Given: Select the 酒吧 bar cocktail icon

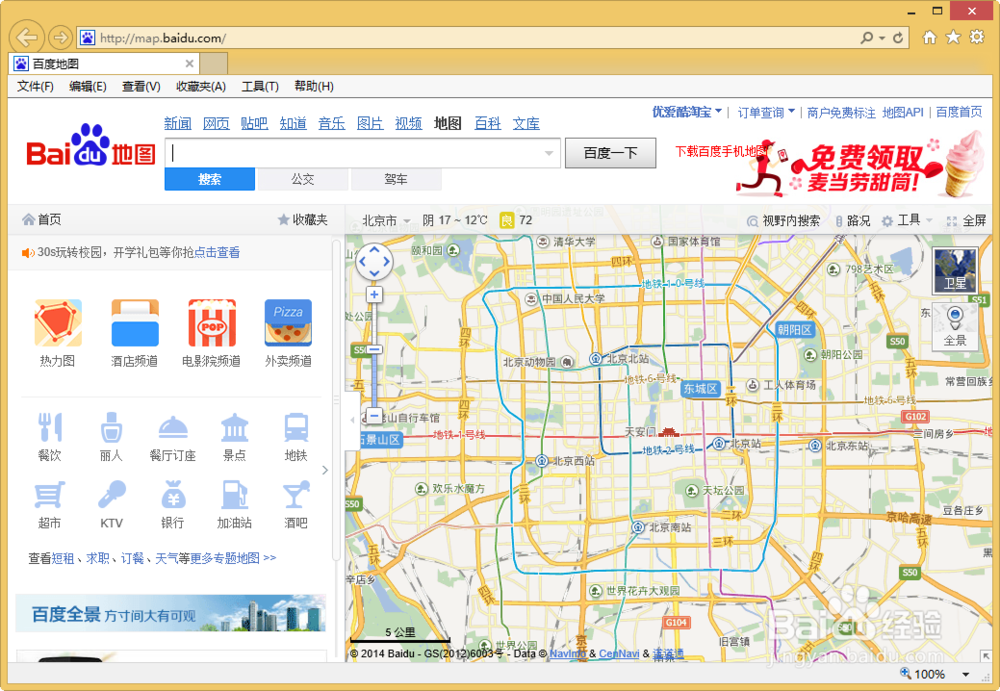Looking at the screenshot, I should 296,495.
